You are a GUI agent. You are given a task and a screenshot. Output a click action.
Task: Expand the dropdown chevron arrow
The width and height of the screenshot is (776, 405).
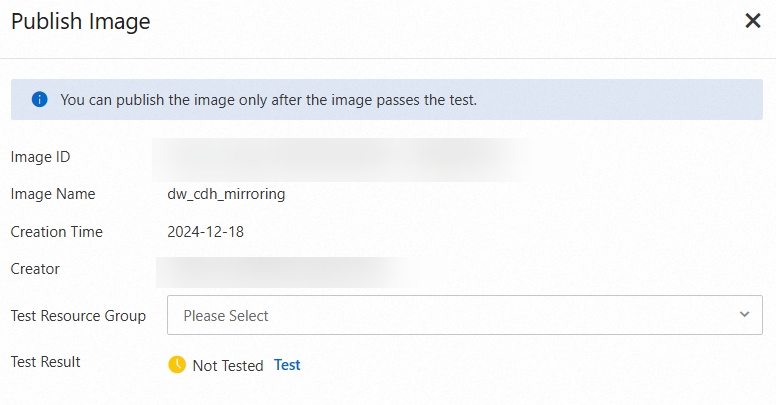click(x=744, y=315)
